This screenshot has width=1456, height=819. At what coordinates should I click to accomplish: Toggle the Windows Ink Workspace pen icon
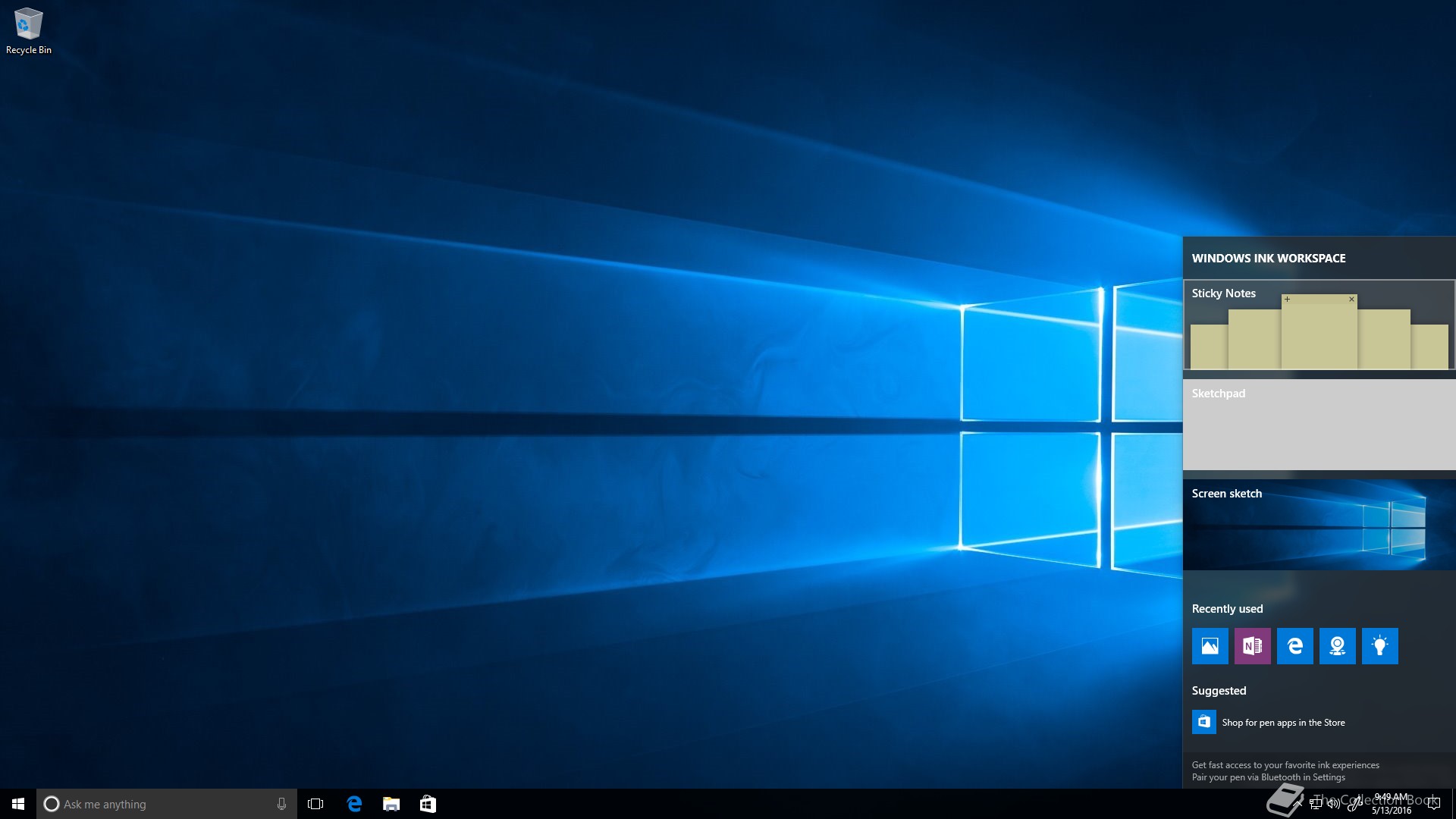tap(1354, 804)
